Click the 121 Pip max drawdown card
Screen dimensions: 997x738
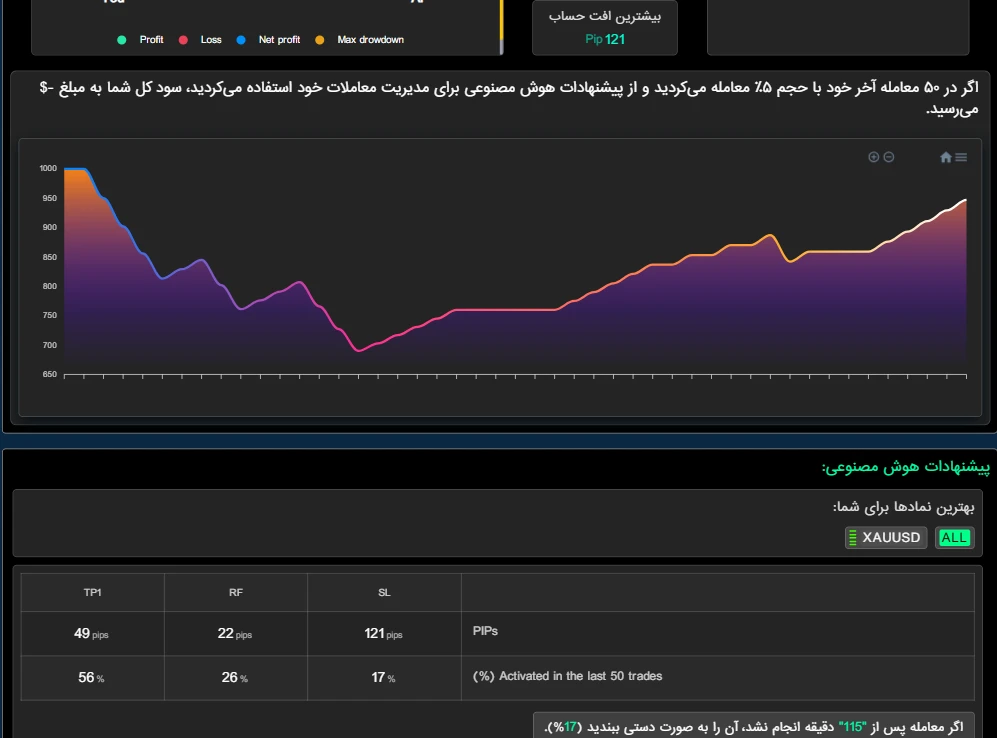point(605,27)
